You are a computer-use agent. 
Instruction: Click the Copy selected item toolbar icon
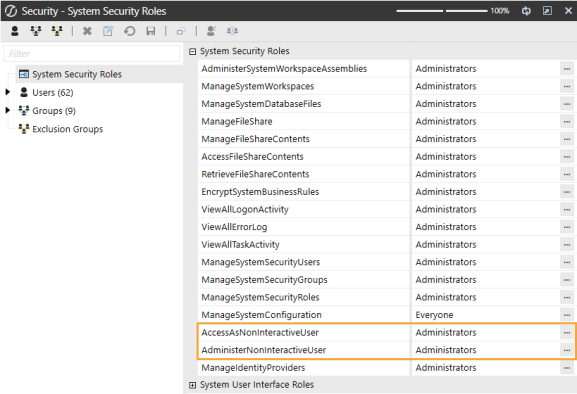click(181, 31)
